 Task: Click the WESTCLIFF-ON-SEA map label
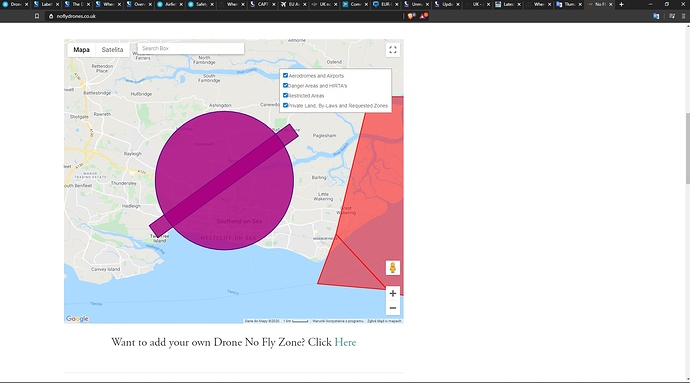pos(228,238)
